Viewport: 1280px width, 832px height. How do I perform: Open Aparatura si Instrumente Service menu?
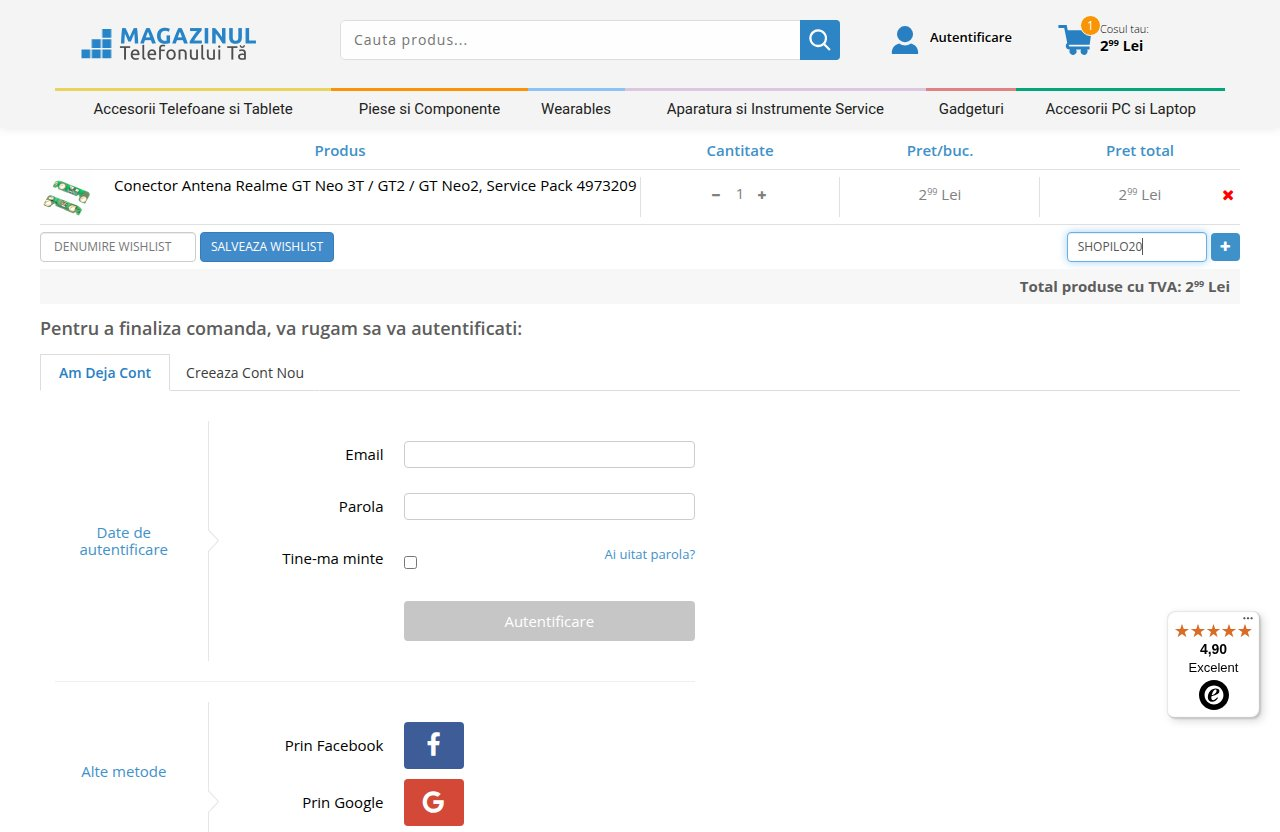click(x=775, y=109)
